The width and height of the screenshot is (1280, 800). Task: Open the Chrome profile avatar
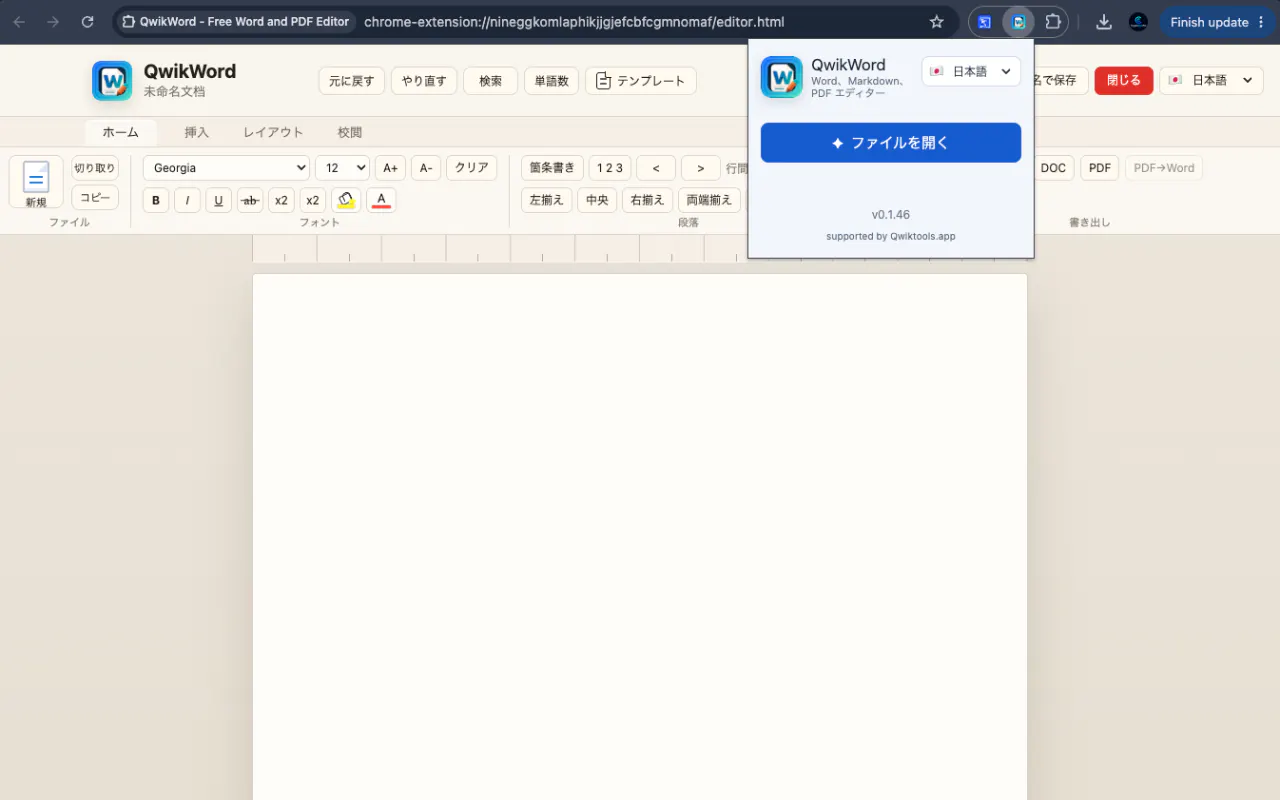[x=1138, y=22]
